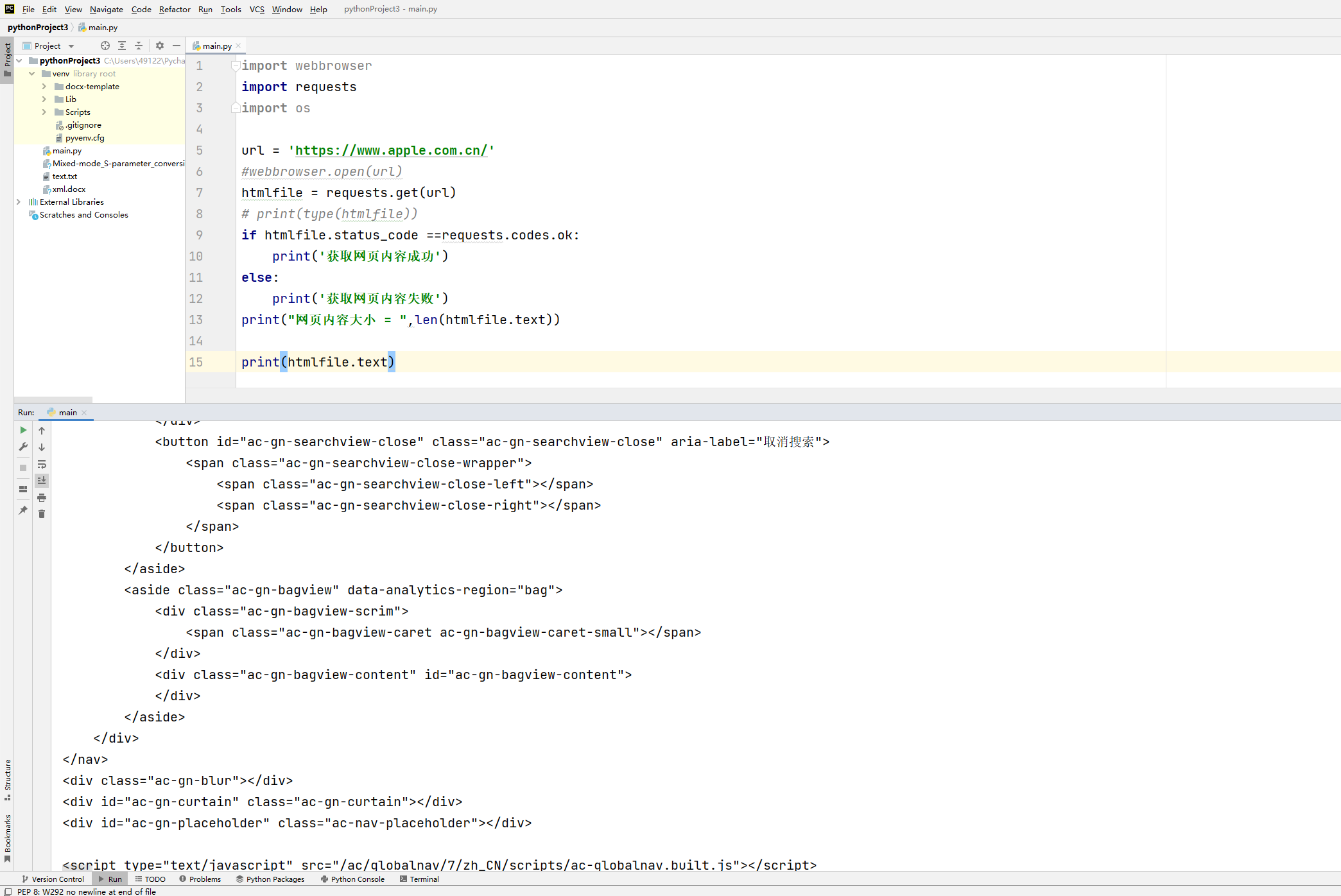
Task: Click the apple.com.cn URL link in code
Action: tap(391, 150)
